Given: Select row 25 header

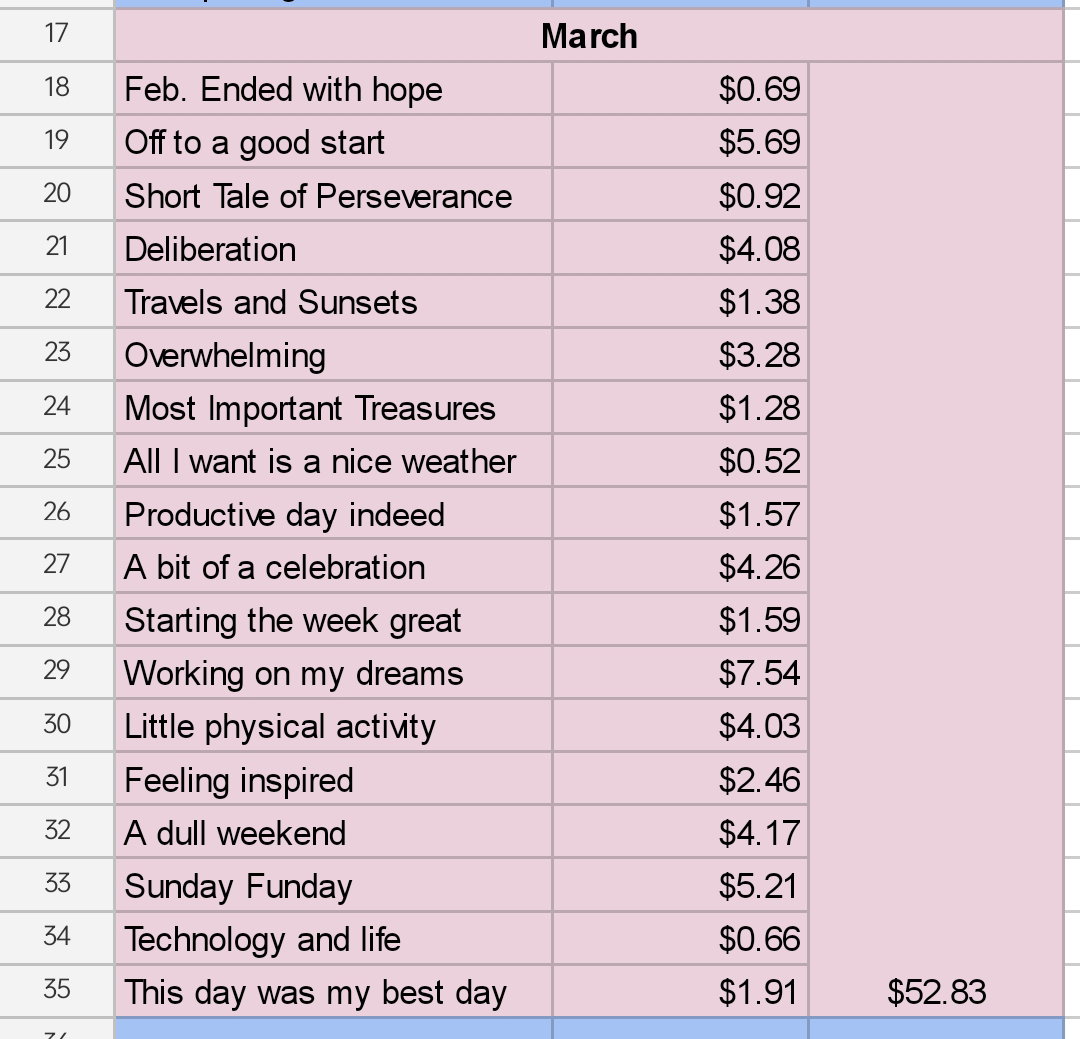Looking at the screenshot, I should click(x=56, y=460).
